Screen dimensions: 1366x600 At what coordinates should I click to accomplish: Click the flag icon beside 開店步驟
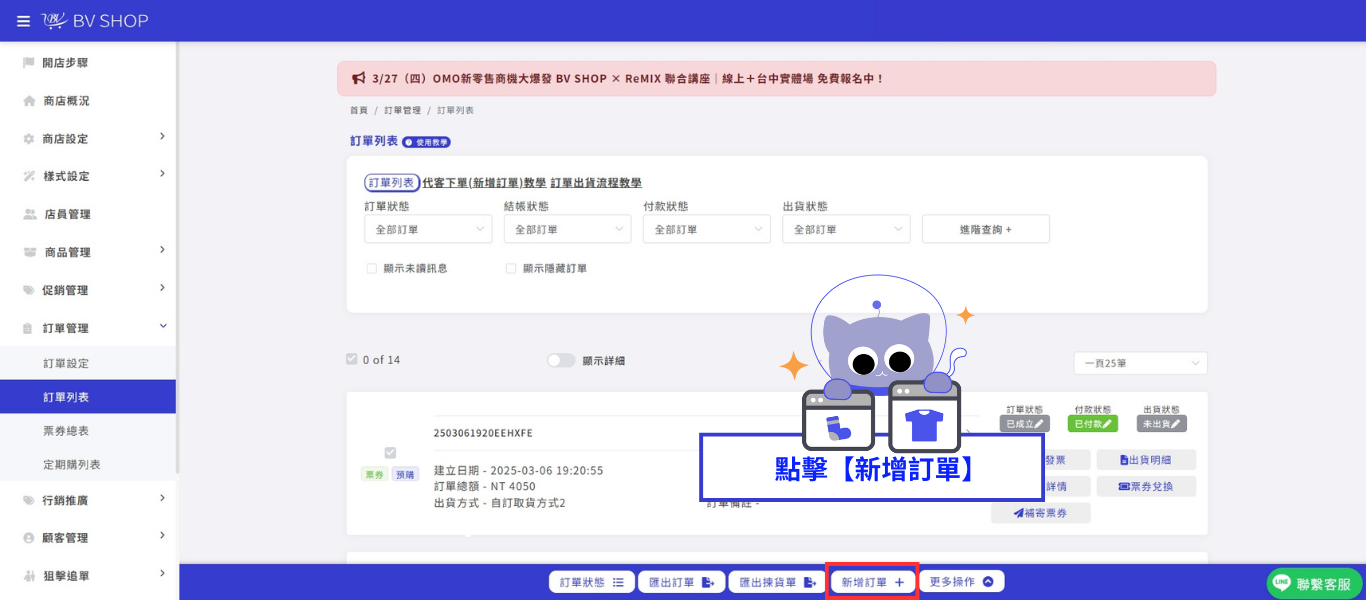(29, 63)
